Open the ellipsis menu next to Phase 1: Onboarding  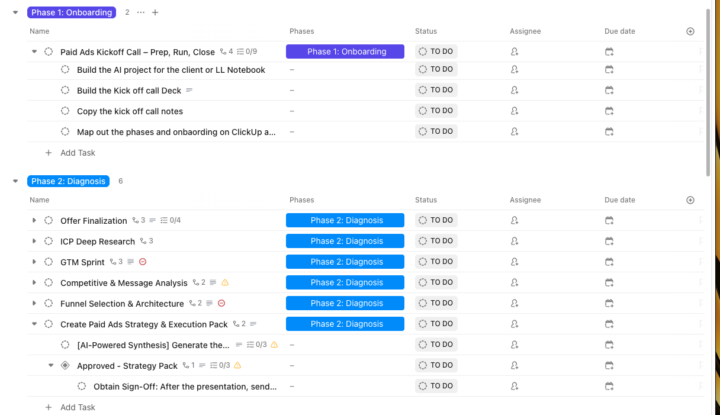[x=140, y=12]
